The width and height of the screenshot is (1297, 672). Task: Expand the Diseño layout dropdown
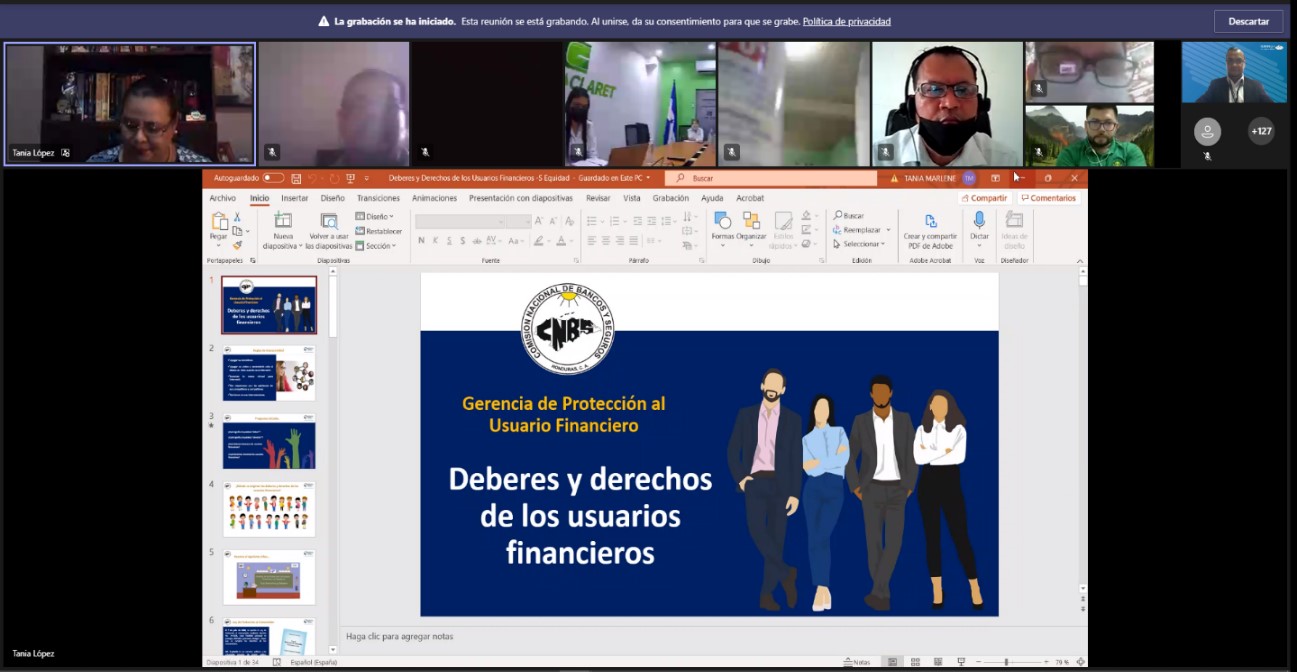(x=376, y=216)
